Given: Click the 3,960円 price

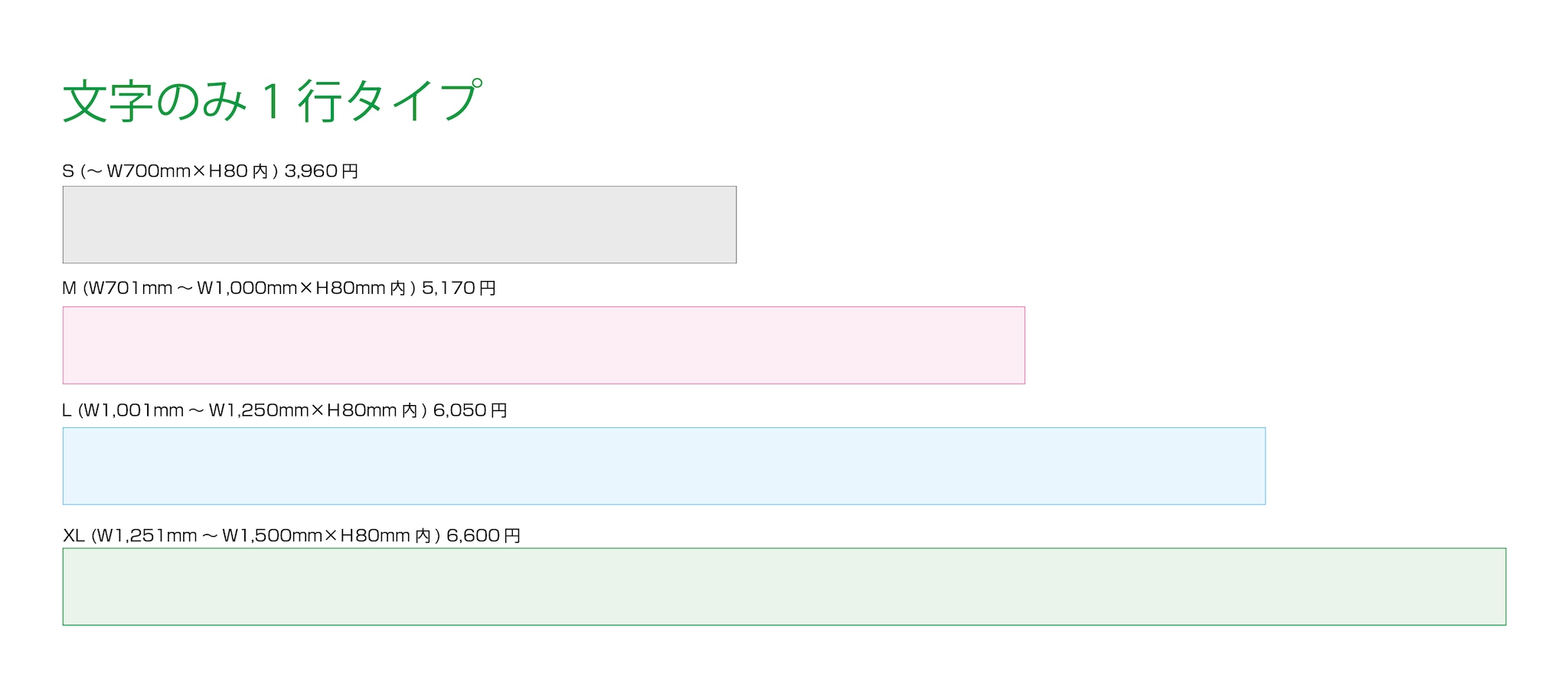Looking at the screenshot, I should point(322,171).
